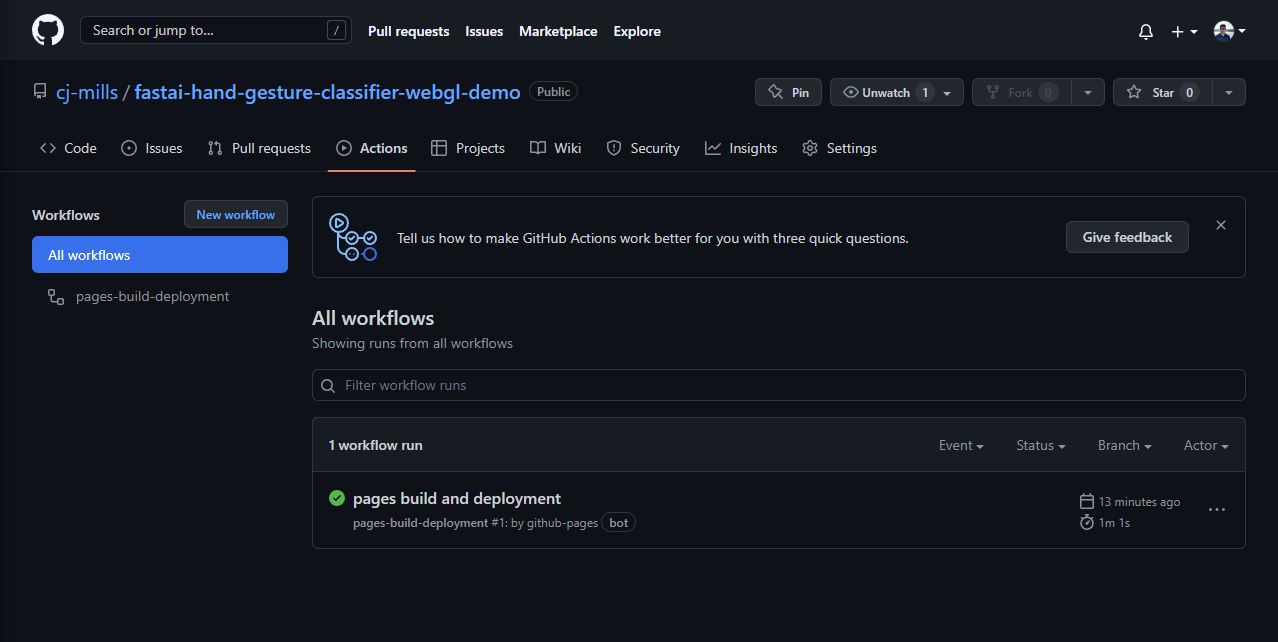The image size is (1278, 642).
Task: Go to the Security tab
Action: click(x=643, y=148)
